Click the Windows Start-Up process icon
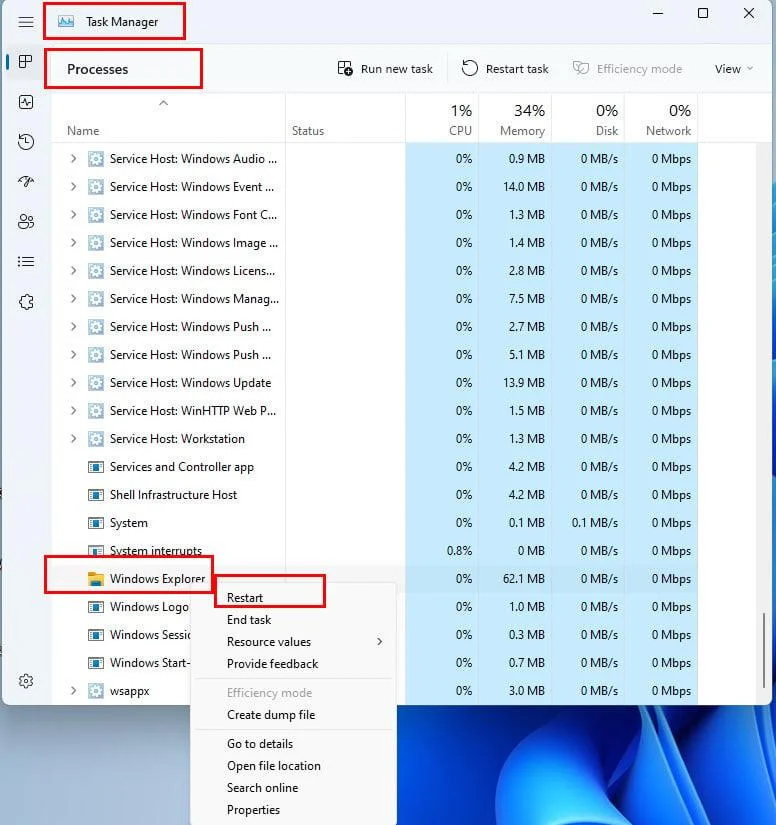Image resolution: width=776 pixels, height=825 pixels. [96, 662]
